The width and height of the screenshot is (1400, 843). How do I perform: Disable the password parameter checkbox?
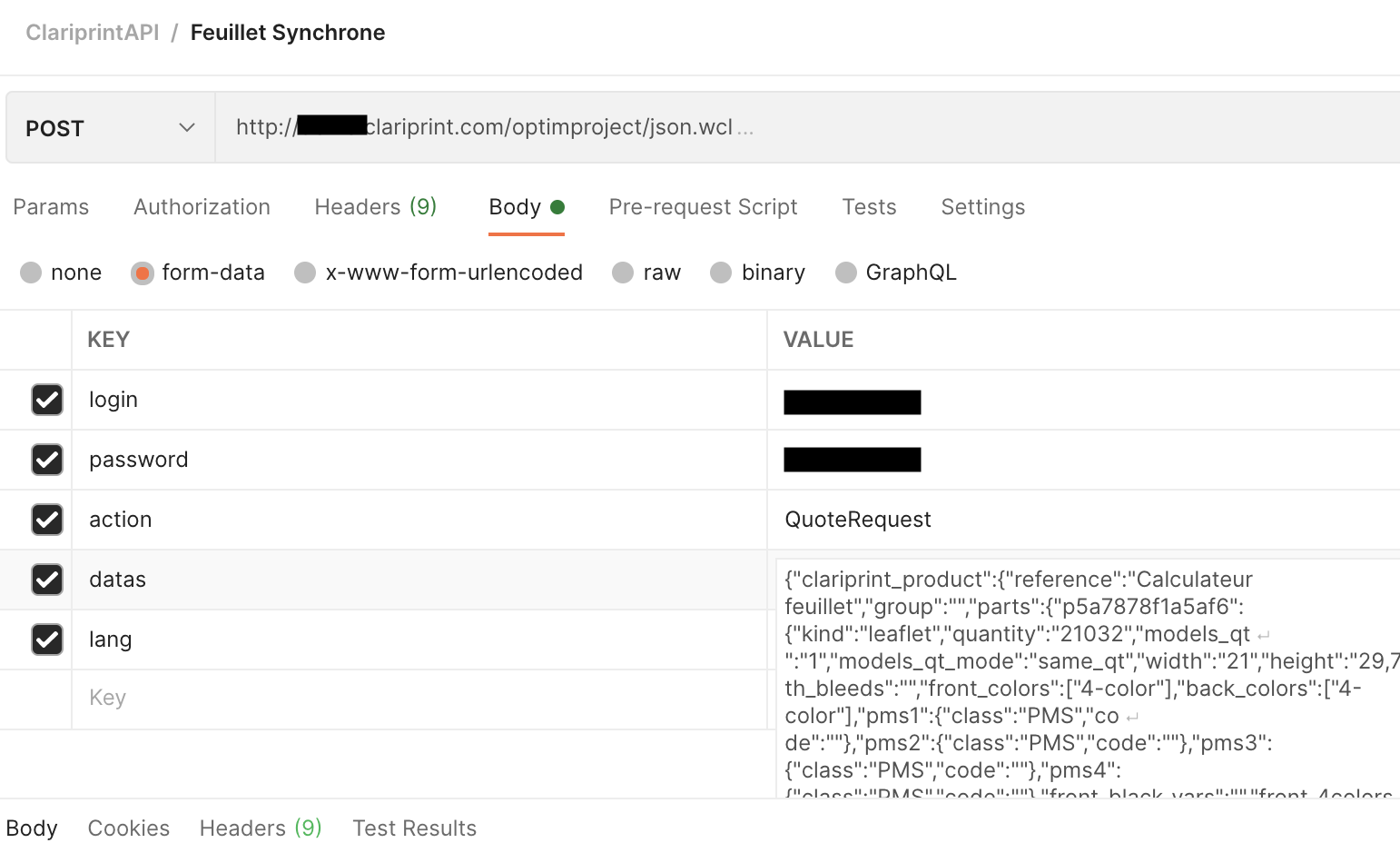47,460
